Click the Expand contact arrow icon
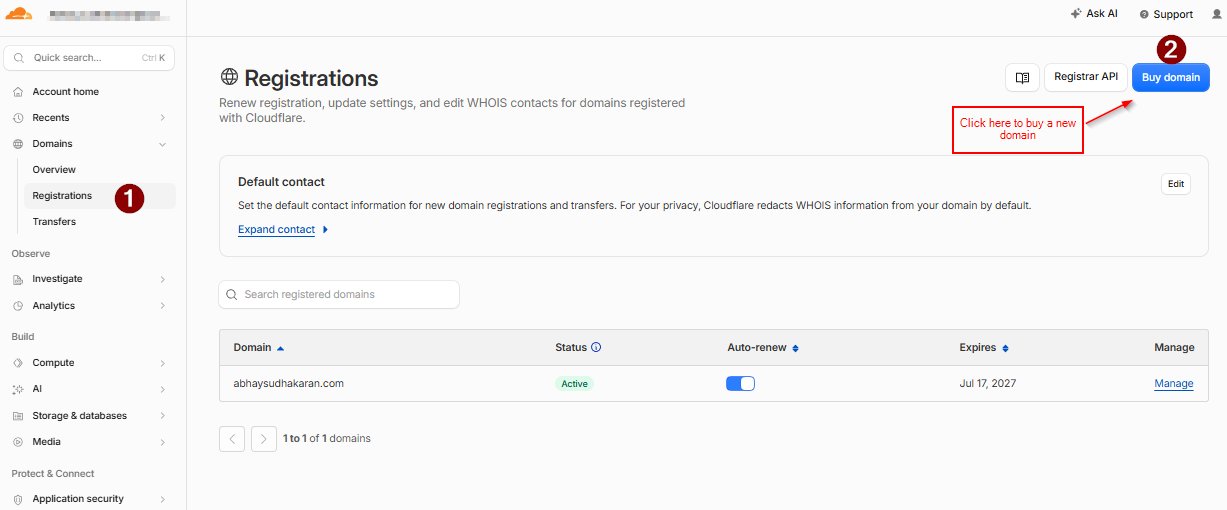The height and width of the screenshot is (510, 1227). pos(325,230)
